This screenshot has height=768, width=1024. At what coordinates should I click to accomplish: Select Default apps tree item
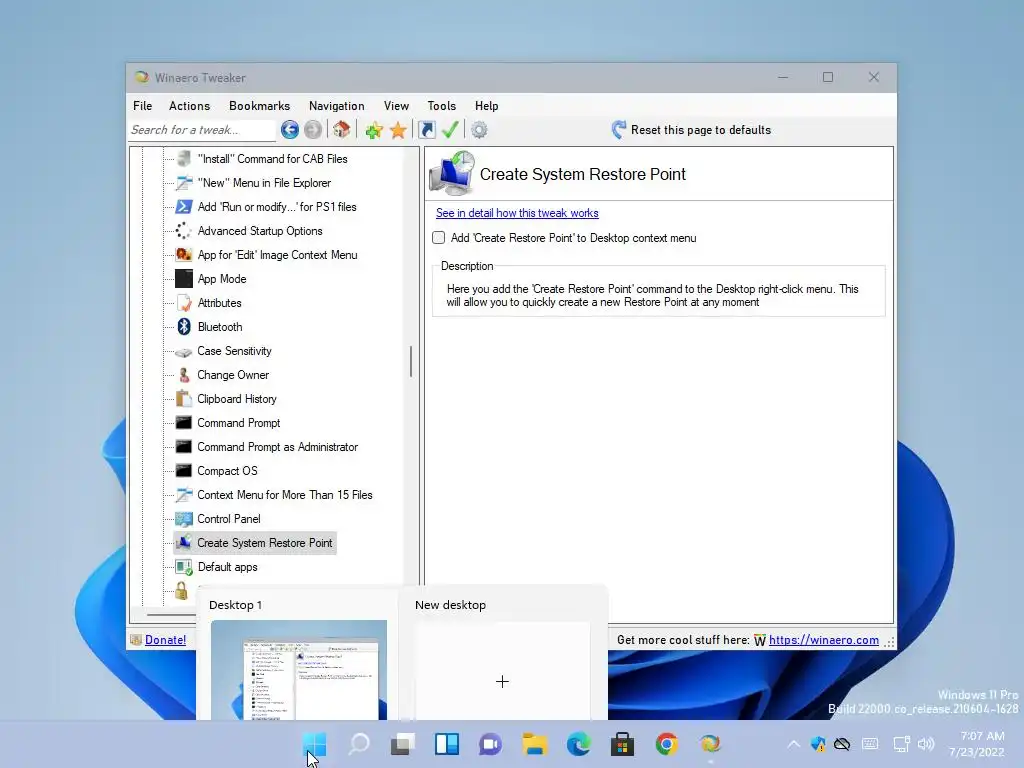[227, 567]
